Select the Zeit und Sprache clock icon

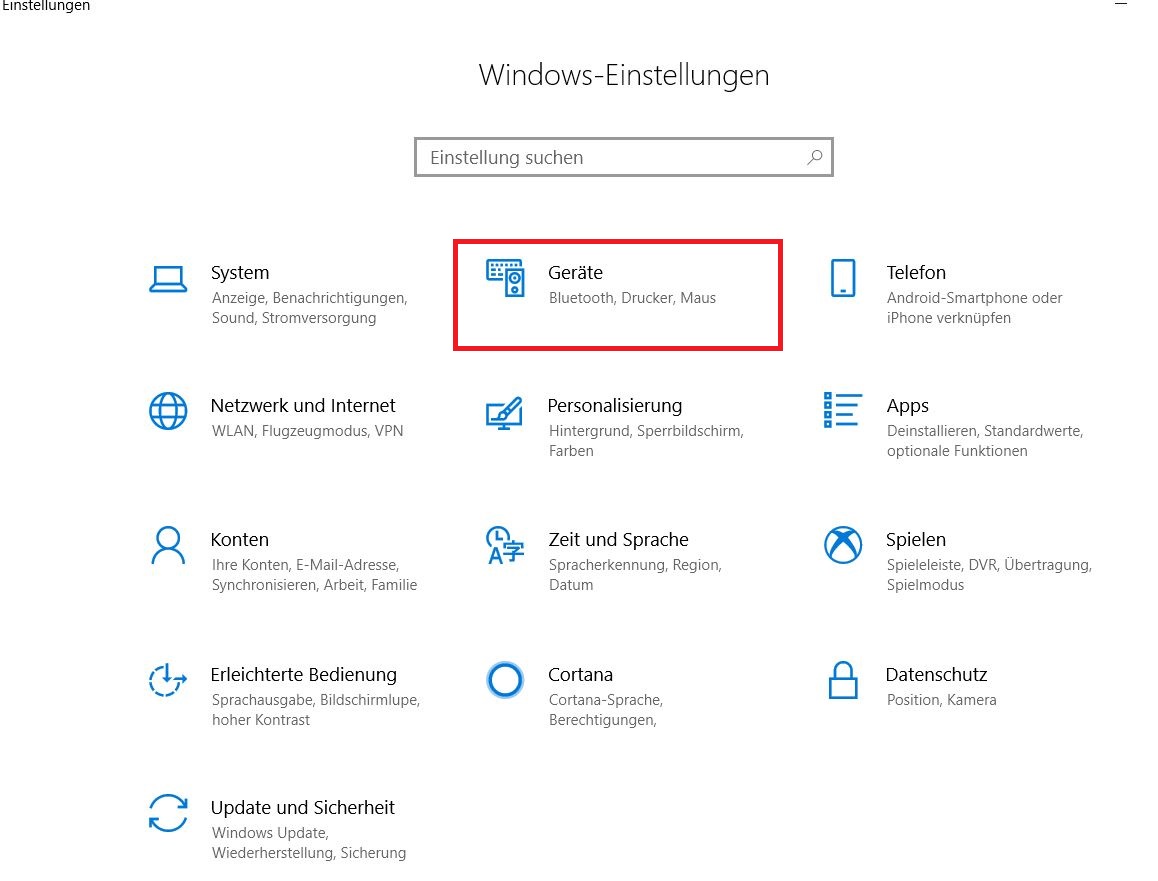click(x=505, y=545)
